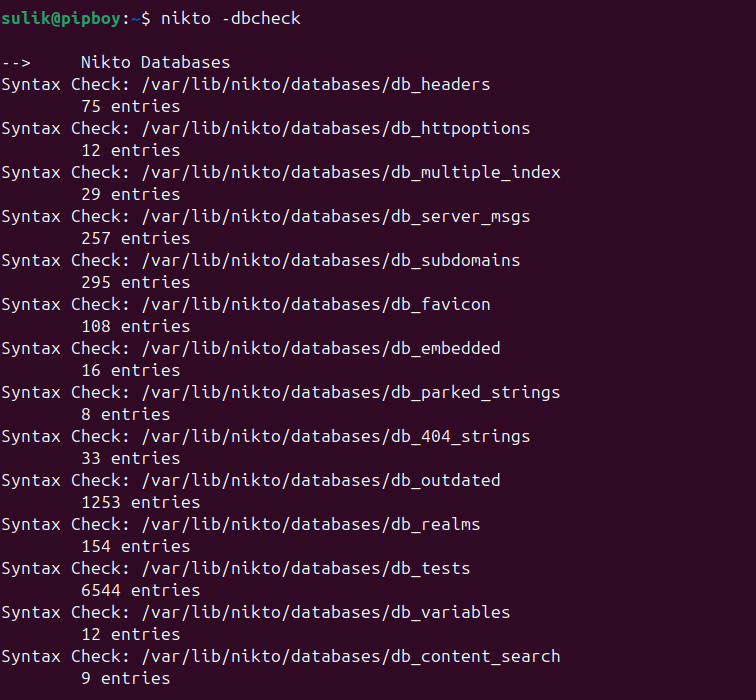The height and width of the screenshot is (700, 756).
Task: Click the 1253 entries line
Action: (140, 502)
